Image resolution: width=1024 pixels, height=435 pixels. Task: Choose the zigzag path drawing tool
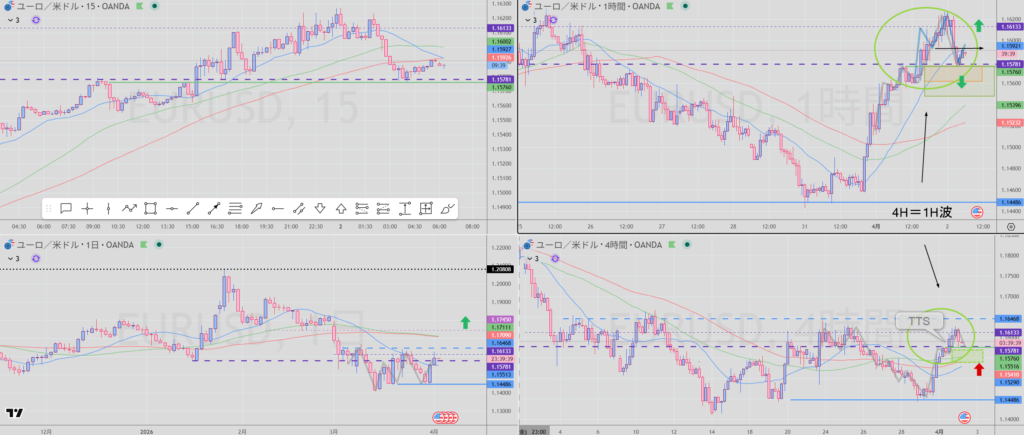(129, 208)
